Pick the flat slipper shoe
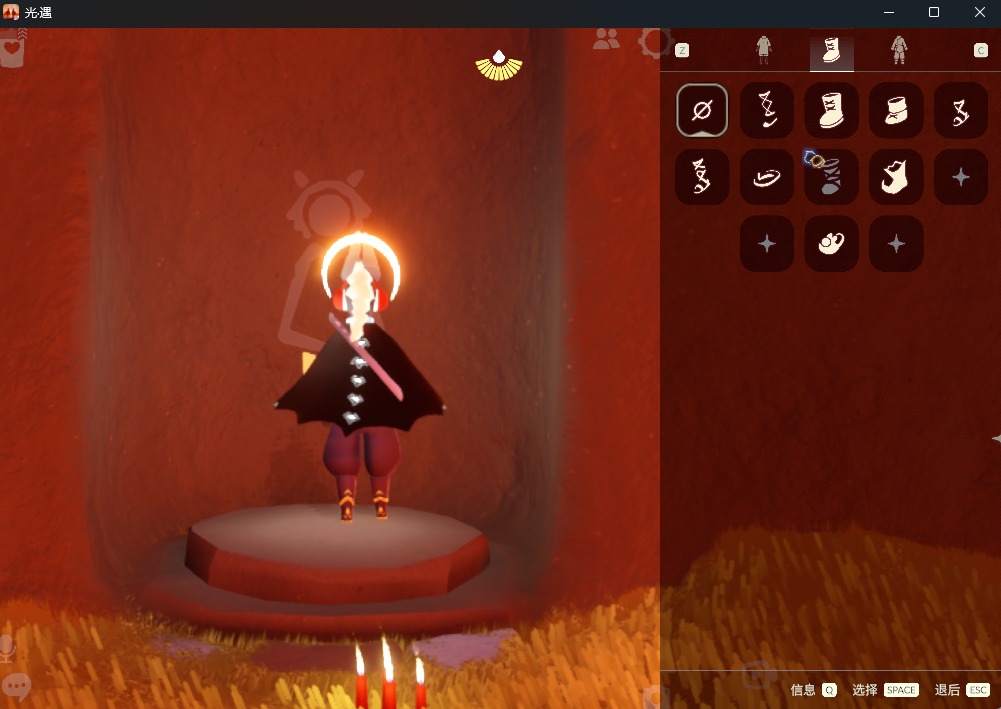The height and width of the screenshot is (709, 1001). point(767,177)
